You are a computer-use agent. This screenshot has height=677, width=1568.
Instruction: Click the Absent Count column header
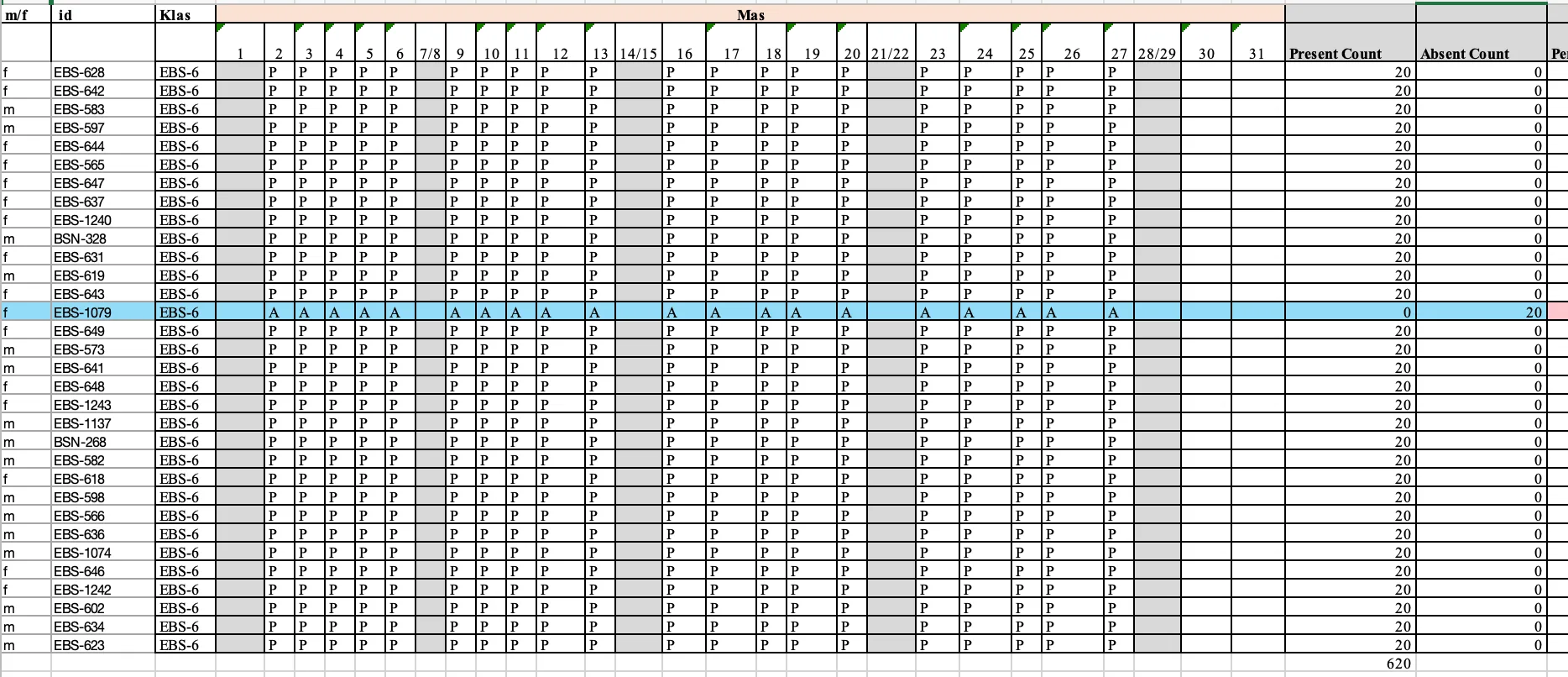1481,42
